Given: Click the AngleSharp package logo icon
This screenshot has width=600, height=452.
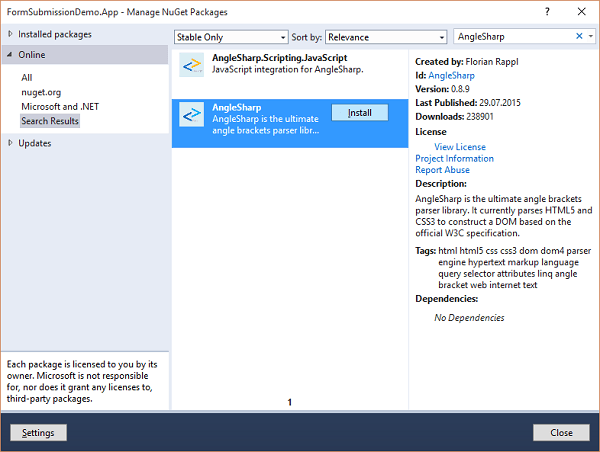Looking at the screenshot, I should (x=191, y=114).
